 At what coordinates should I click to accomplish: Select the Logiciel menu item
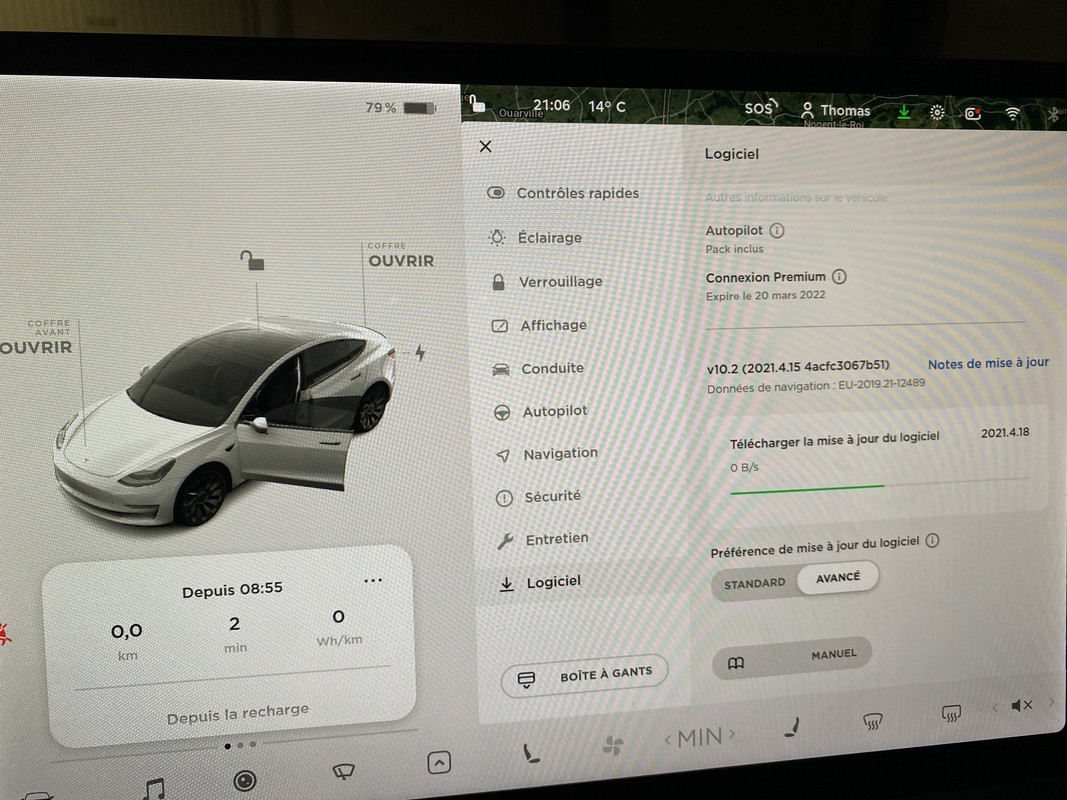(540, 582)
